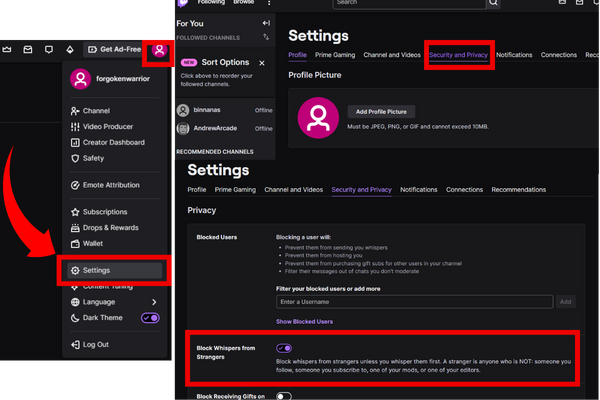Click the Emote Attribution icon
600x400 pixels.
(x=75, y=185)
